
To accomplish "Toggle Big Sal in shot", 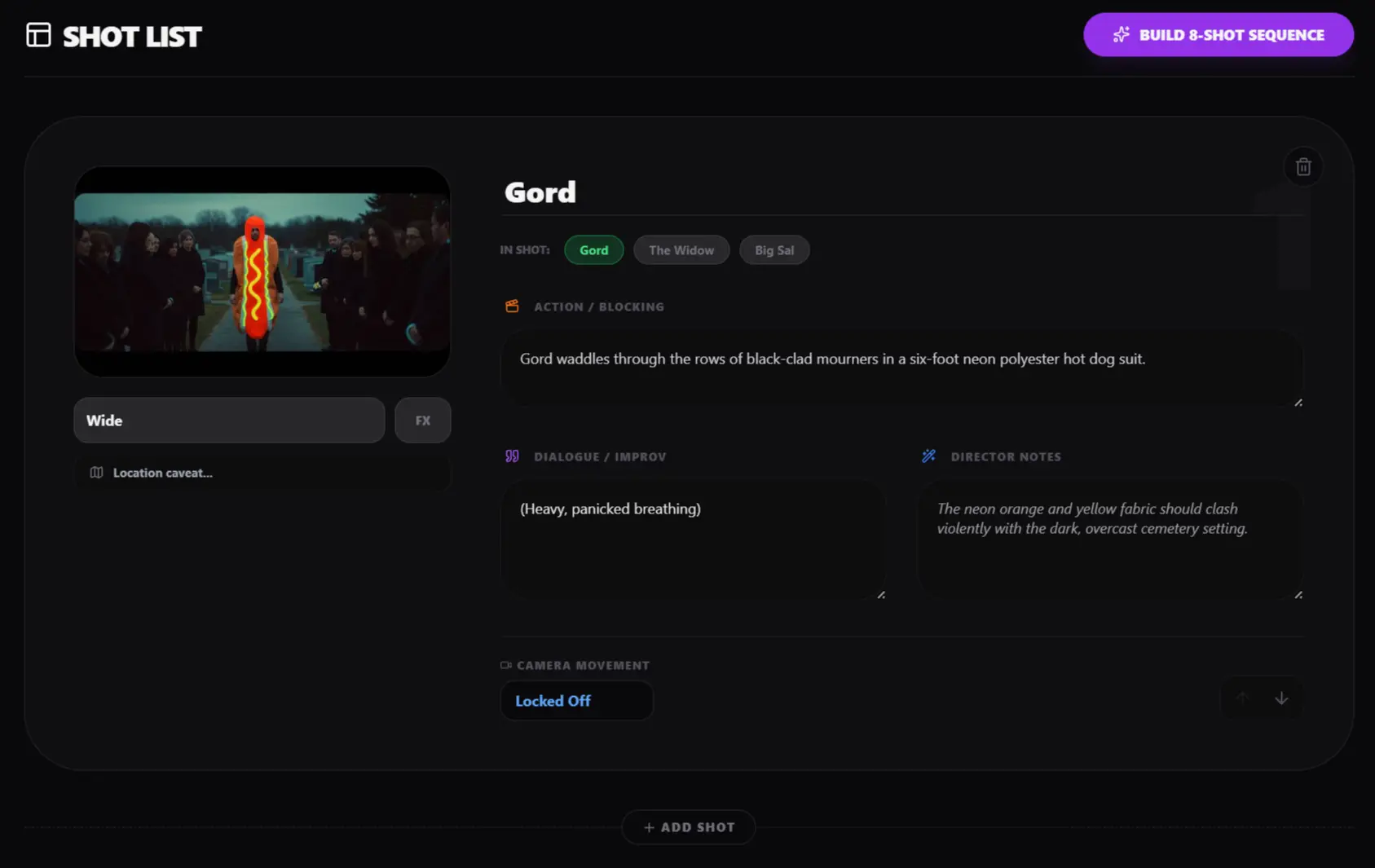I will click(773, 250).
